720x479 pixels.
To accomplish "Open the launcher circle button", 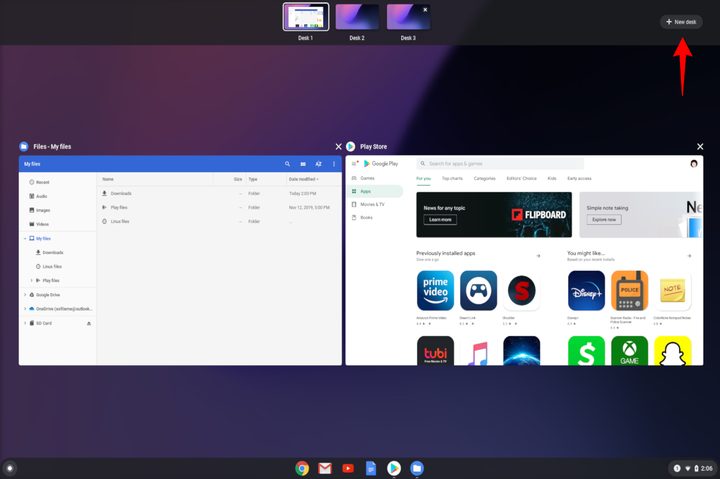I will tap(10, 468).
